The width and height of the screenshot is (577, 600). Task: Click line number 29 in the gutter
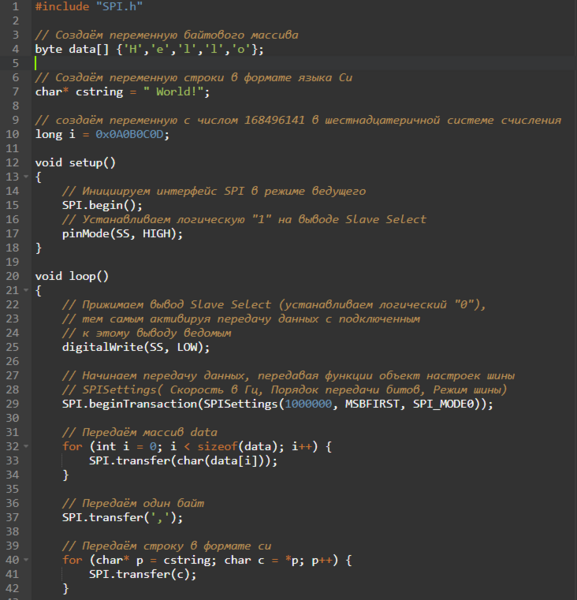pyautogui.click(x=12, y=404)
